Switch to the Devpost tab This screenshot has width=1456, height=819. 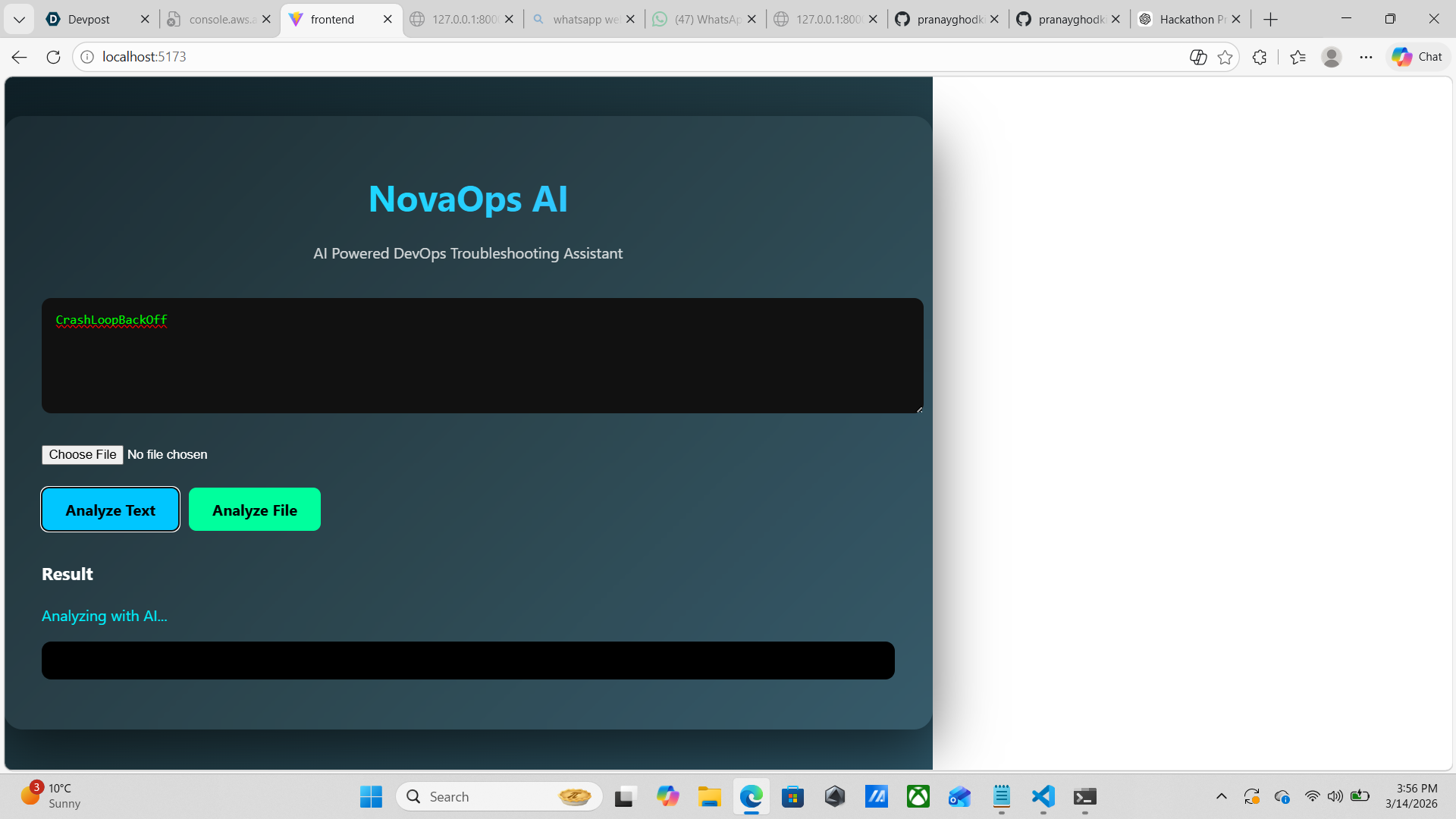tap(89, 20)
